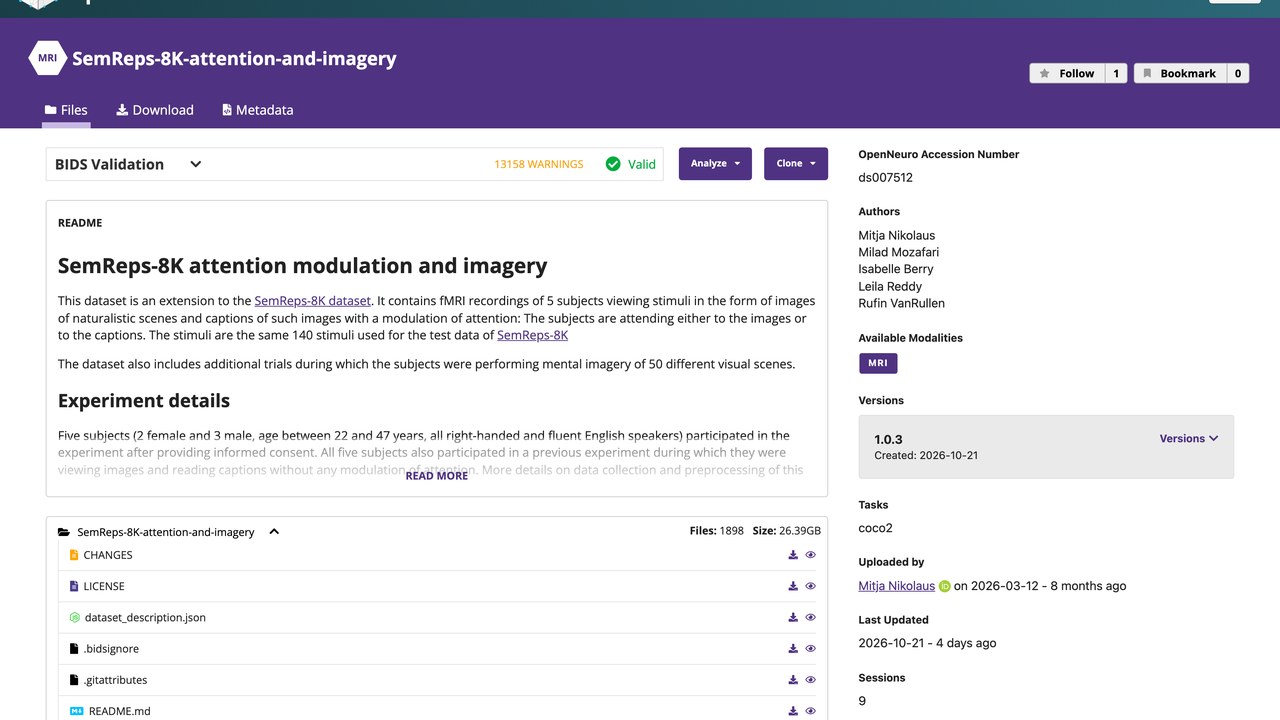Download the LICENSE file

pyautogui.click(x=793, y=586)
